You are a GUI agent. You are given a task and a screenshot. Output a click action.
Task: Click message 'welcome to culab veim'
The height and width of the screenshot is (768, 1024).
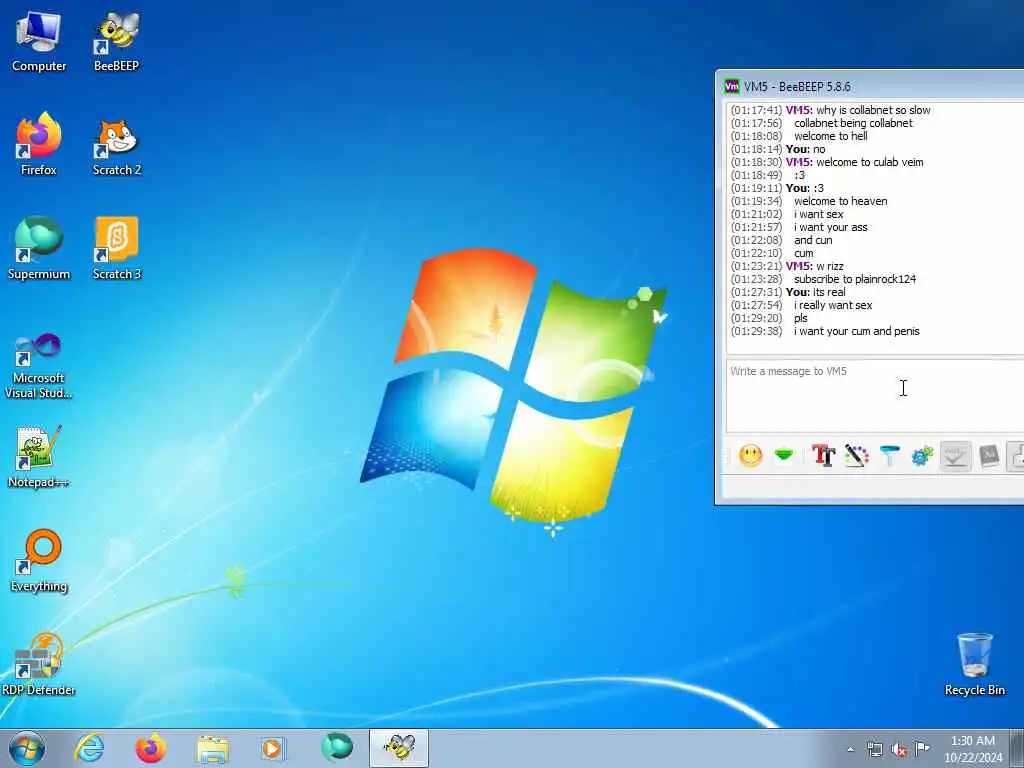tap(869, 162)
